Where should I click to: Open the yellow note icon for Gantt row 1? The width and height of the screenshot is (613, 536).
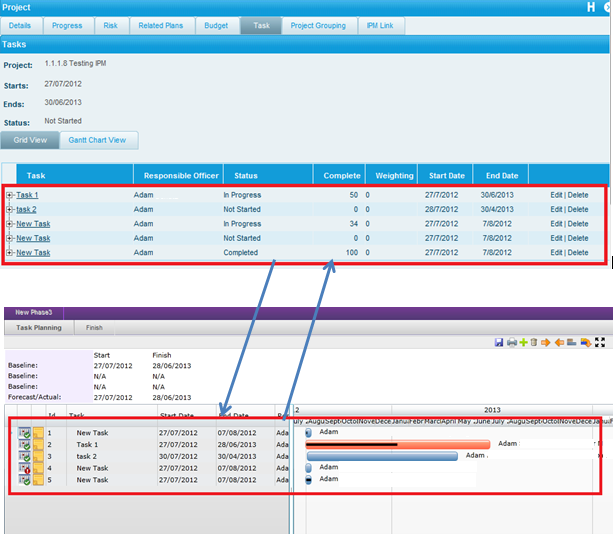coord(38,433)
